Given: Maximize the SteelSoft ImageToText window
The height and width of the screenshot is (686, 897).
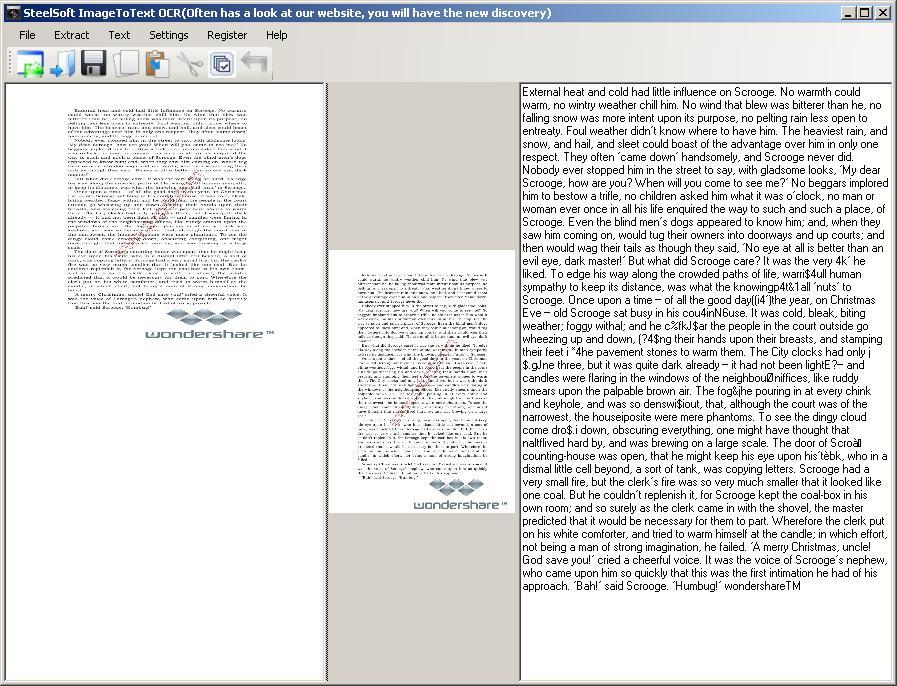Looking at the screenshot, I should tap(866, 13).
